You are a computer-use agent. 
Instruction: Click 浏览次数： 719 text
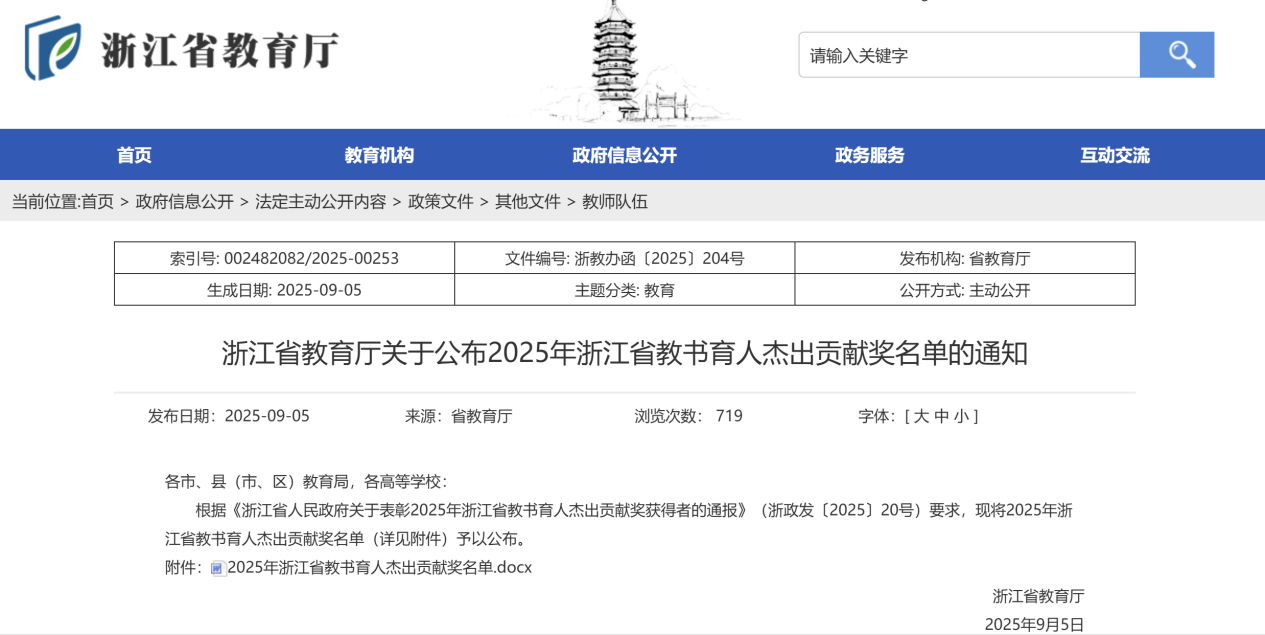[689, 416]
